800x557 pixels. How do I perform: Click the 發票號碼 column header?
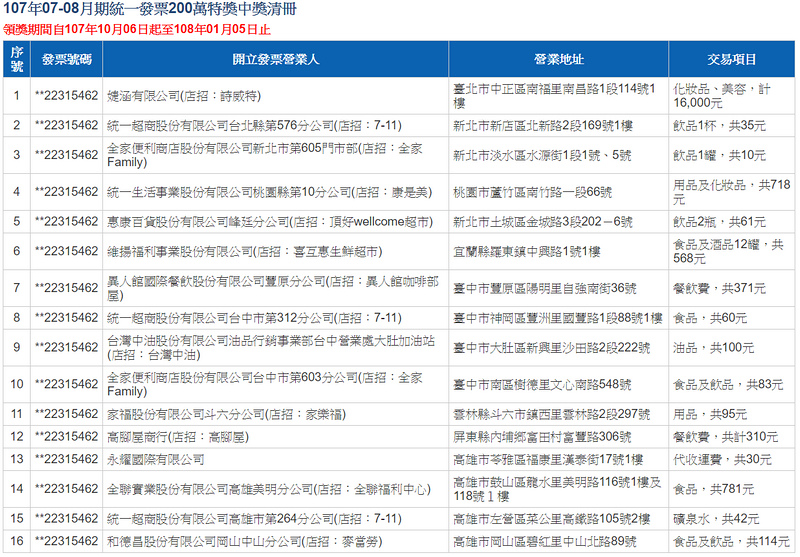66,59
